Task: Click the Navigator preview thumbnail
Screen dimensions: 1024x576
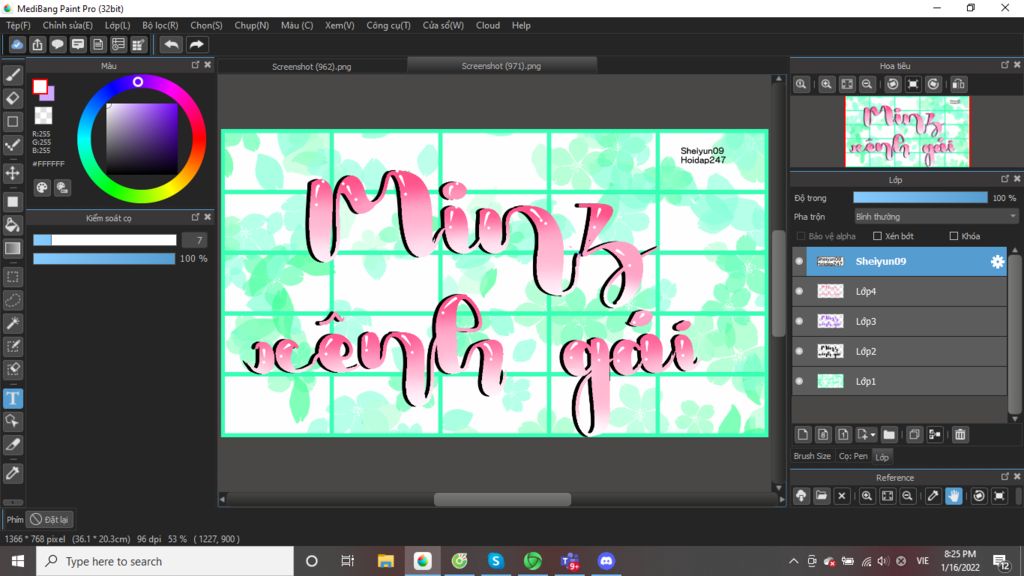Action: (x=907, y=131)
